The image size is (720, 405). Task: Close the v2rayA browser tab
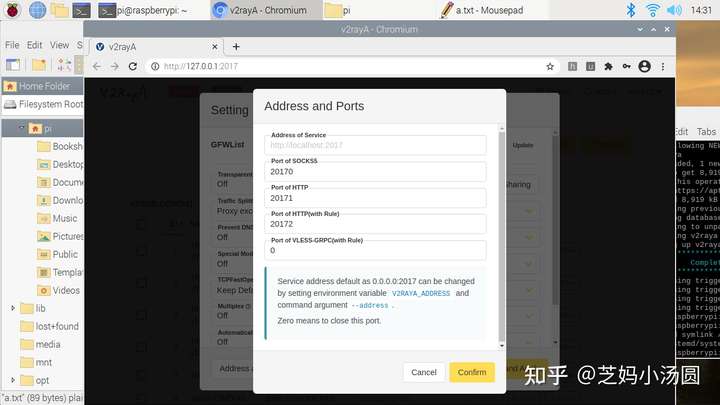[x=214, y=46]
